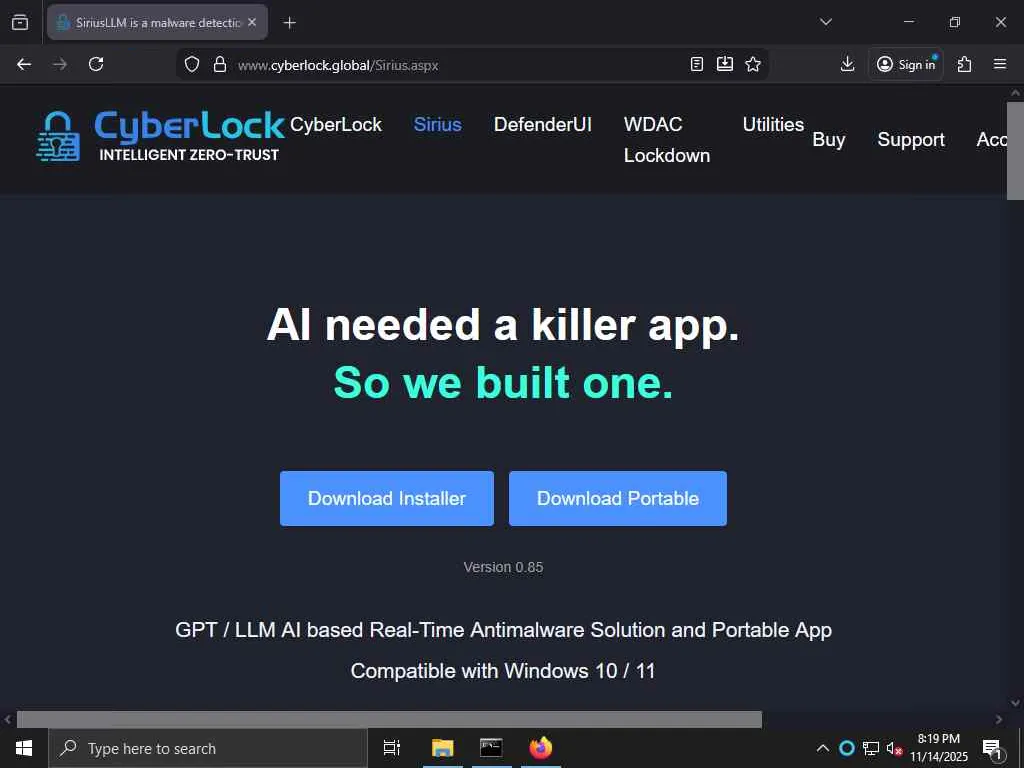The width and height of the screenshot is (1024, 768).
Task: Open the CyberLock nav menu item
Action: pos(336,124)
